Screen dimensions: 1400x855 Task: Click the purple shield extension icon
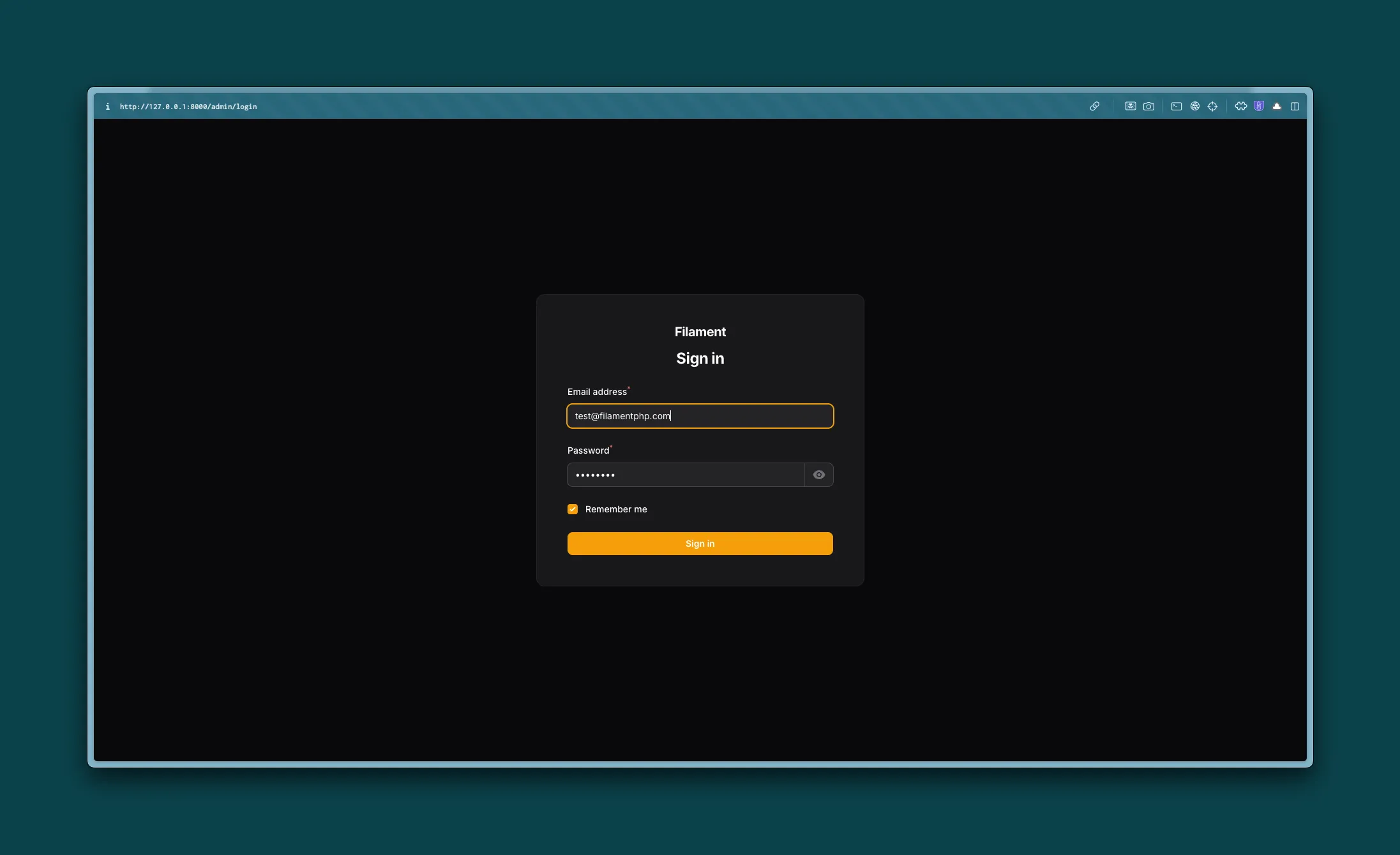(x=1259, y=107)
